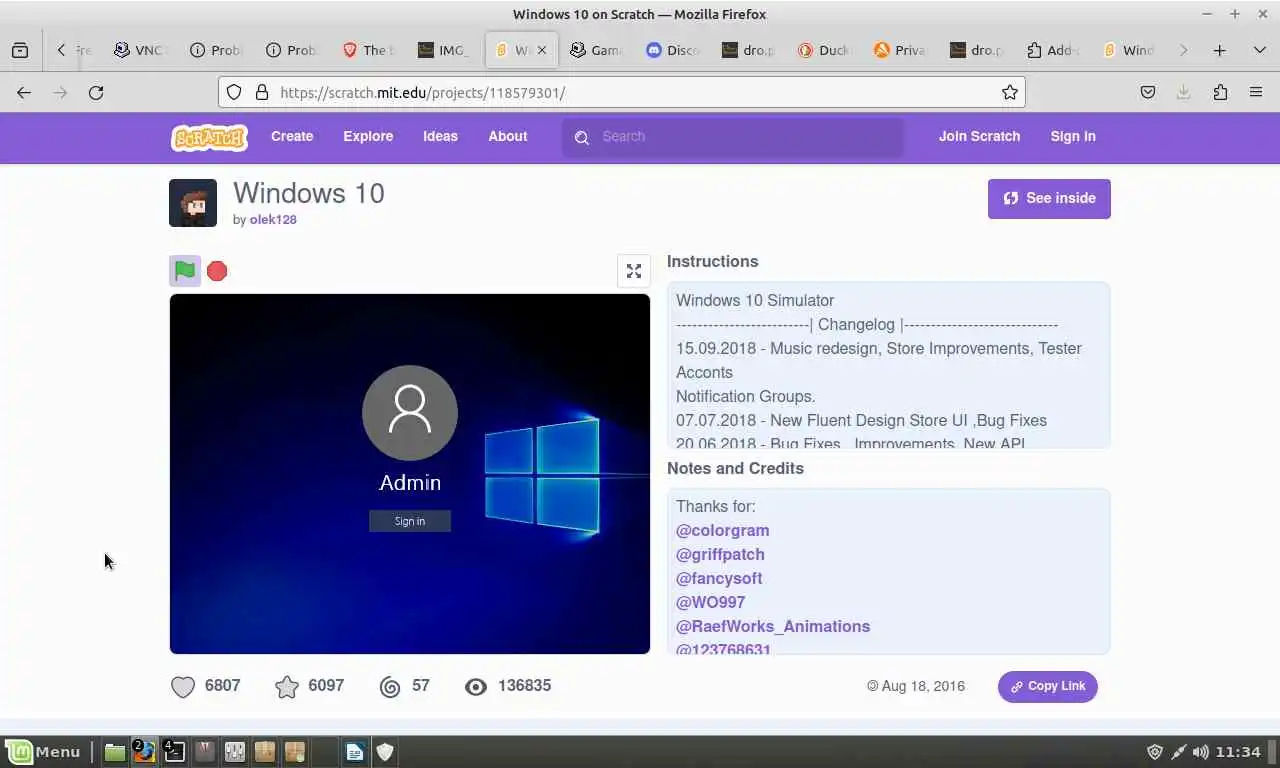Open the About page
The image size is (1280, 768).
(507, 137)
